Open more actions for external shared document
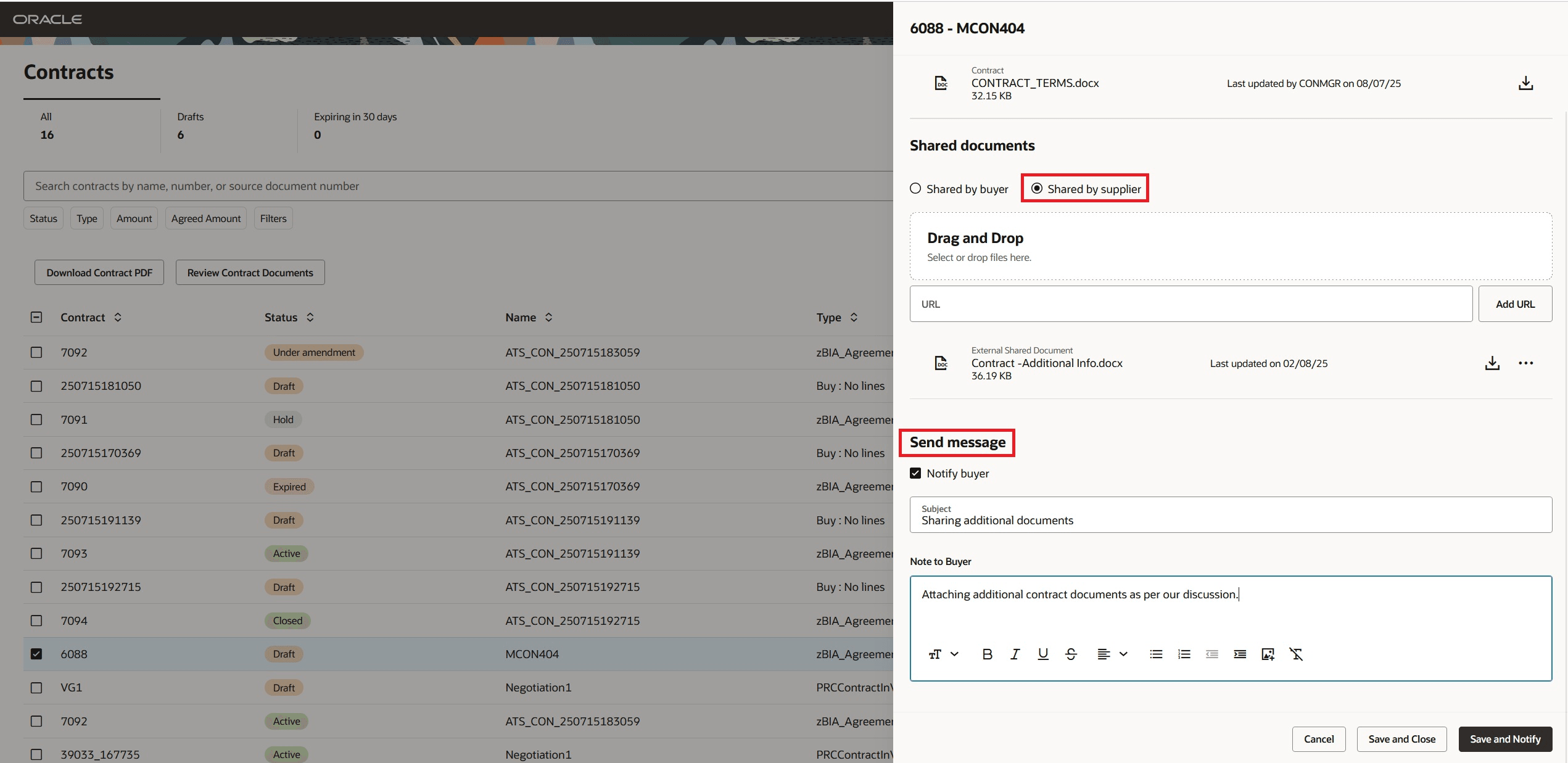 coord(1525,363)
